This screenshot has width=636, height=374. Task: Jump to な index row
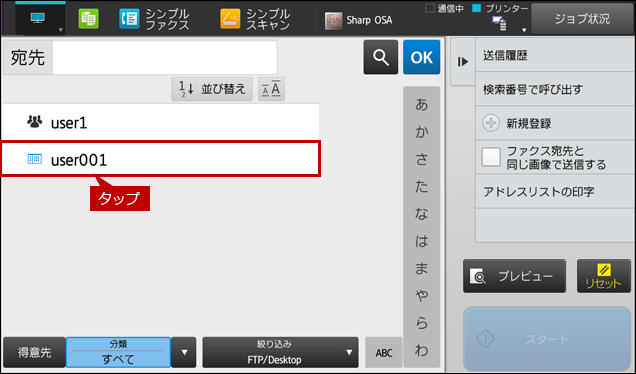(421, 214)
